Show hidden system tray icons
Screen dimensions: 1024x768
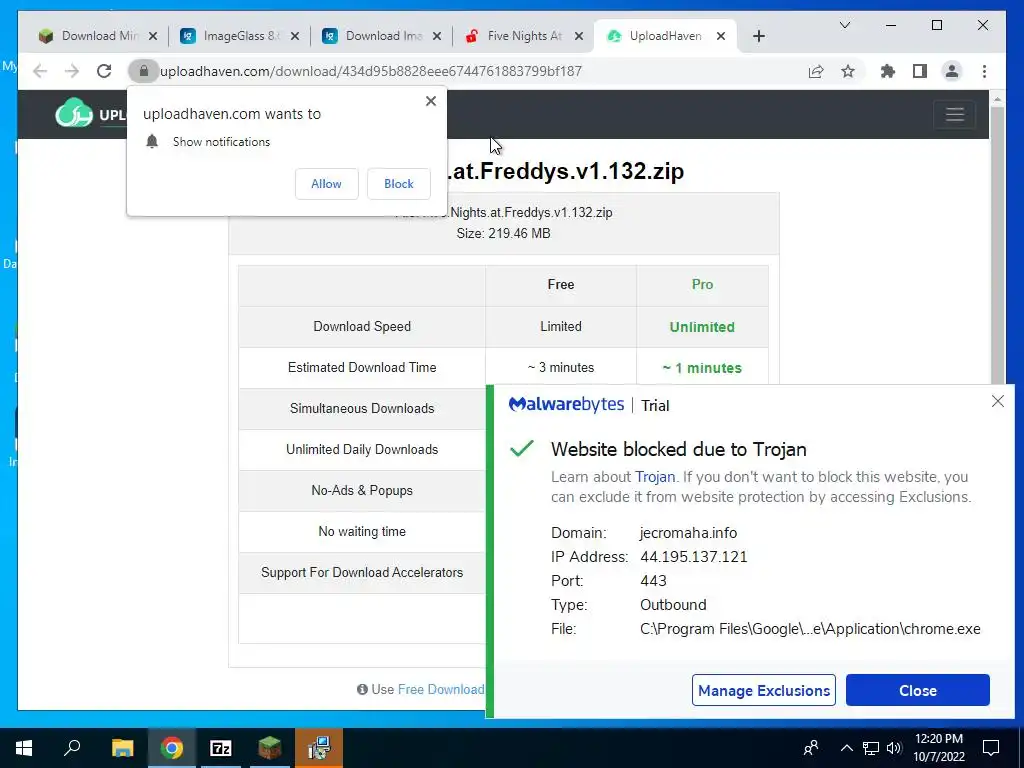pos(846,748)
